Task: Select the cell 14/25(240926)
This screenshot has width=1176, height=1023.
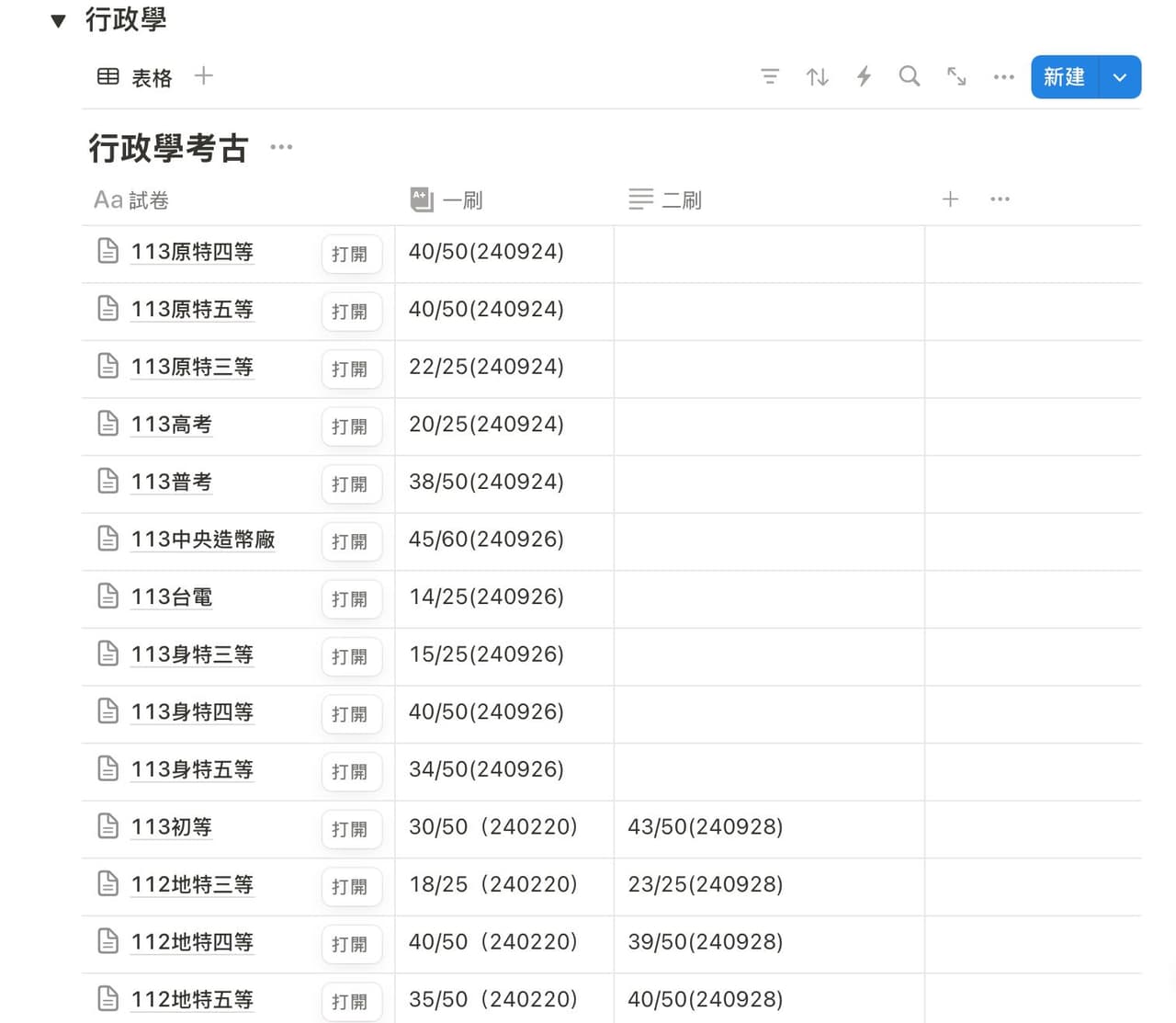Action: (504, 598)
